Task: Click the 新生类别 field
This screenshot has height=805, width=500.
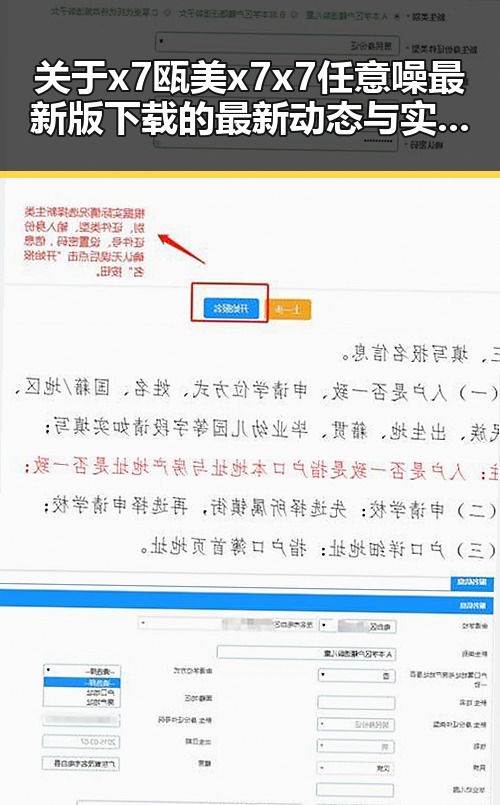Action: 306,653
